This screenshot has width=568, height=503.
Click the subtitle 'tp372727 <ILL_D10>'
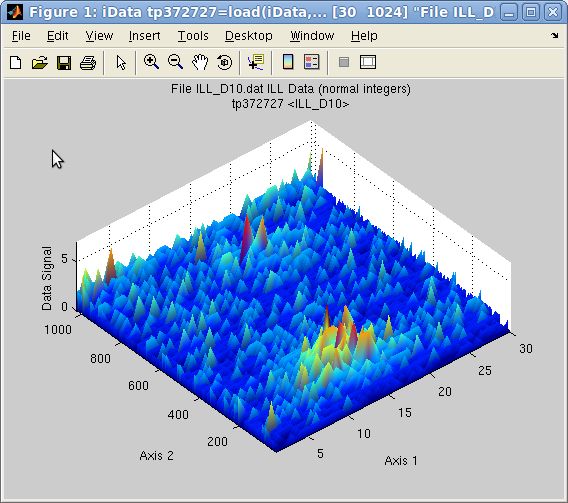tap(291, 104)
